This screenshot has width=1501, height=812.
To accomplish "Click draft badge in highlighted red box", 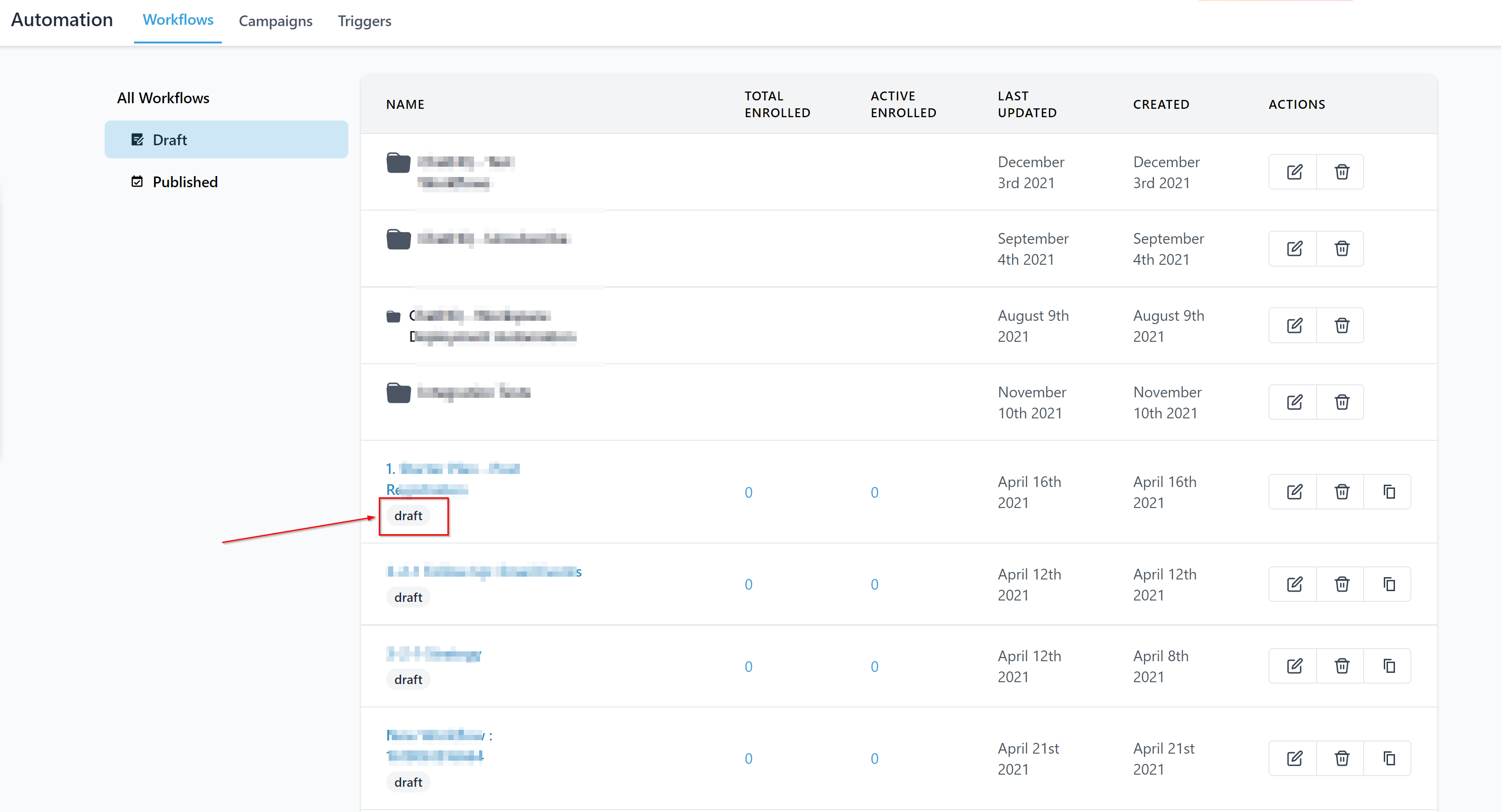I will point(408,515).
